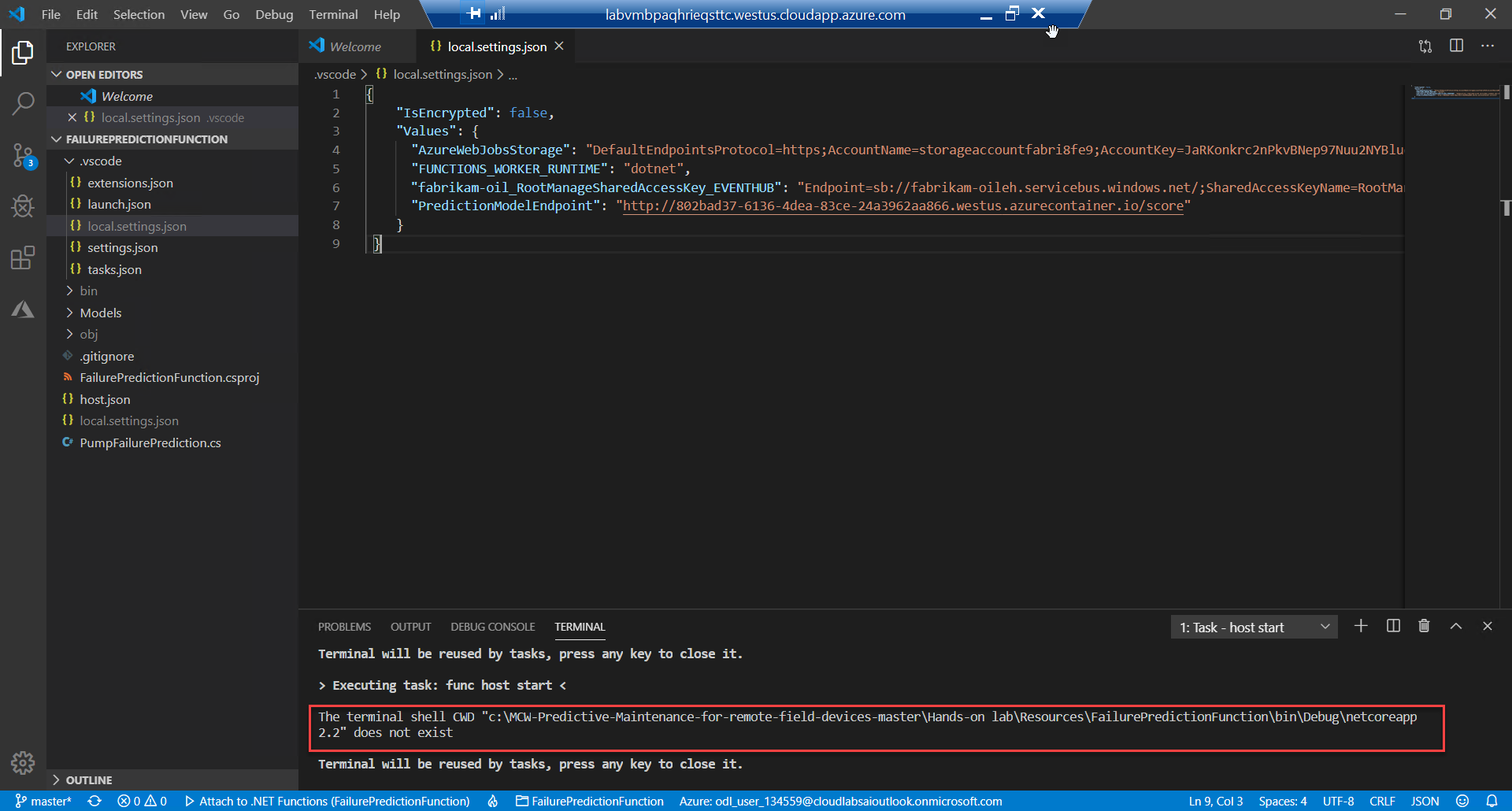
Task: Open the Search view
Action: click(x=23, y=103)
